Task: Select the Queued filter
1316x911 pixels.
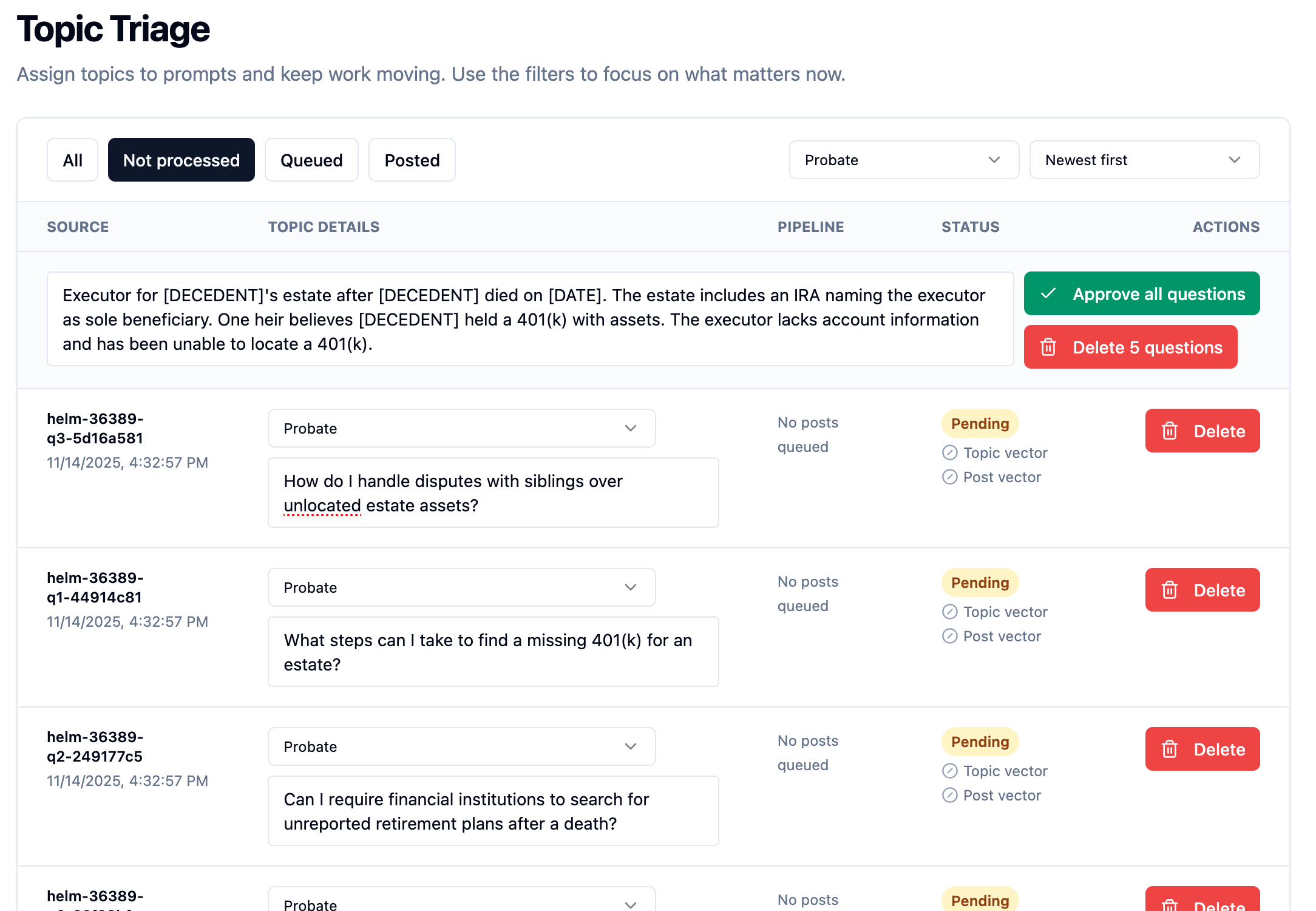Action: pyautogui.click(x=311, y=160)
